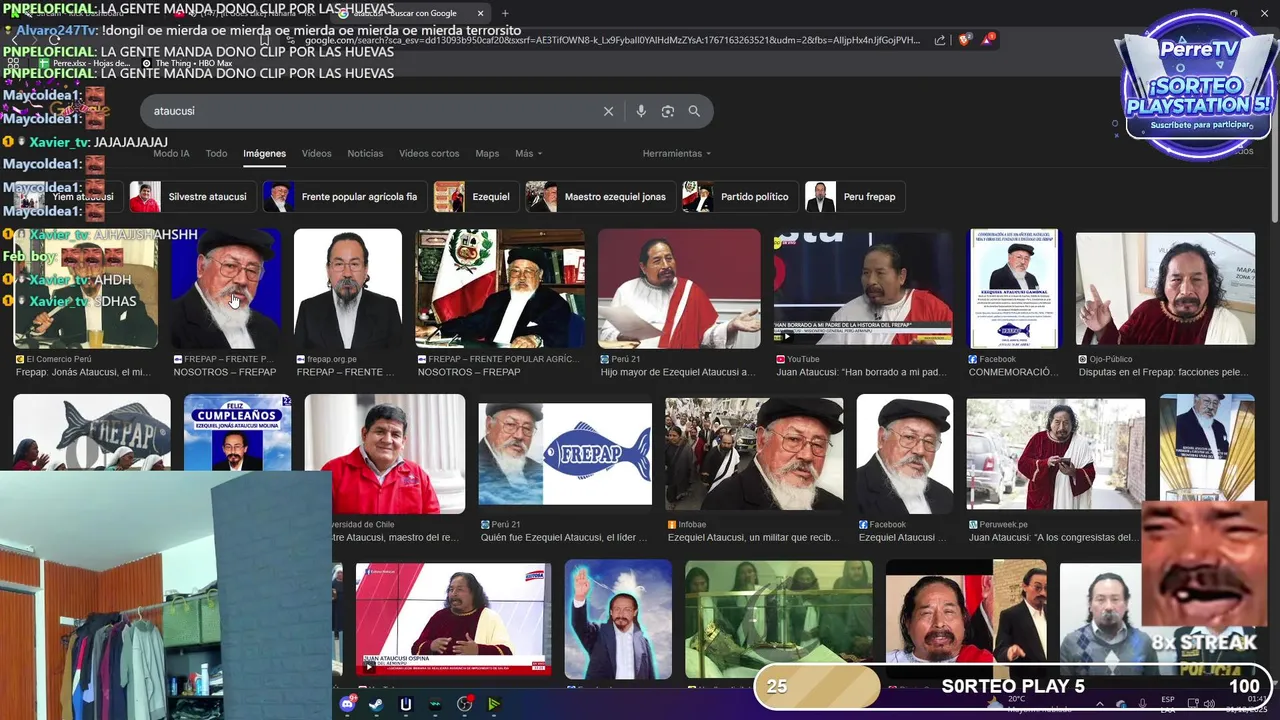Screen dimensions: 1280x720
Task: Click the browser address bar URL
Action: [612, 40]
